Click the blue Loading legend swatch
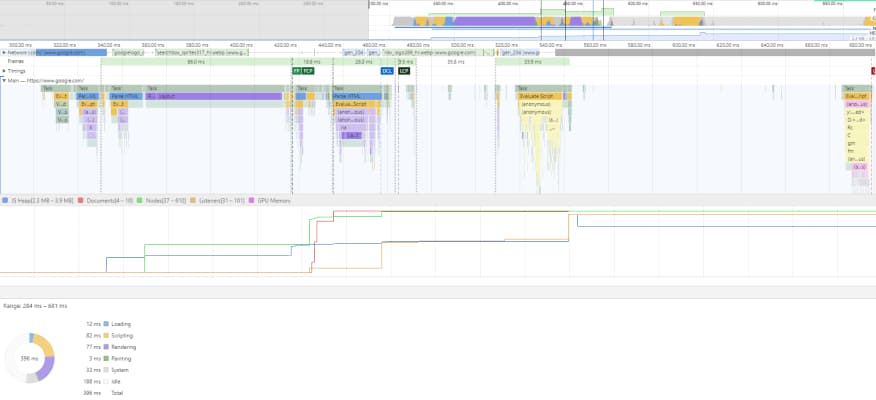 tap(106, 324)
